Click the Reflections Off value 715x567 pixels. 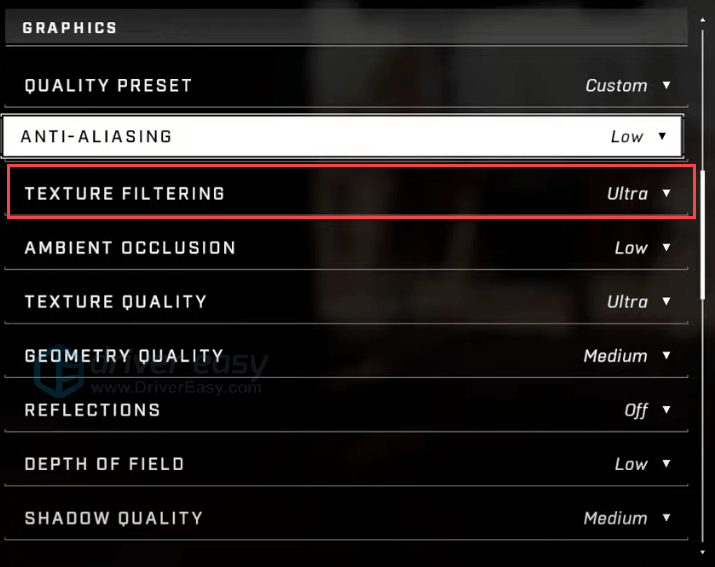(x=636, y=410)
